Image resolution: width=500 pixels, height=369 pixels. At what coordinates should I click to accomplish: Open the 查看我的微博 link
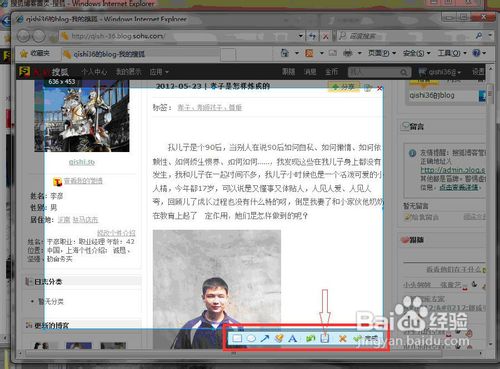[x=83, y=181]
